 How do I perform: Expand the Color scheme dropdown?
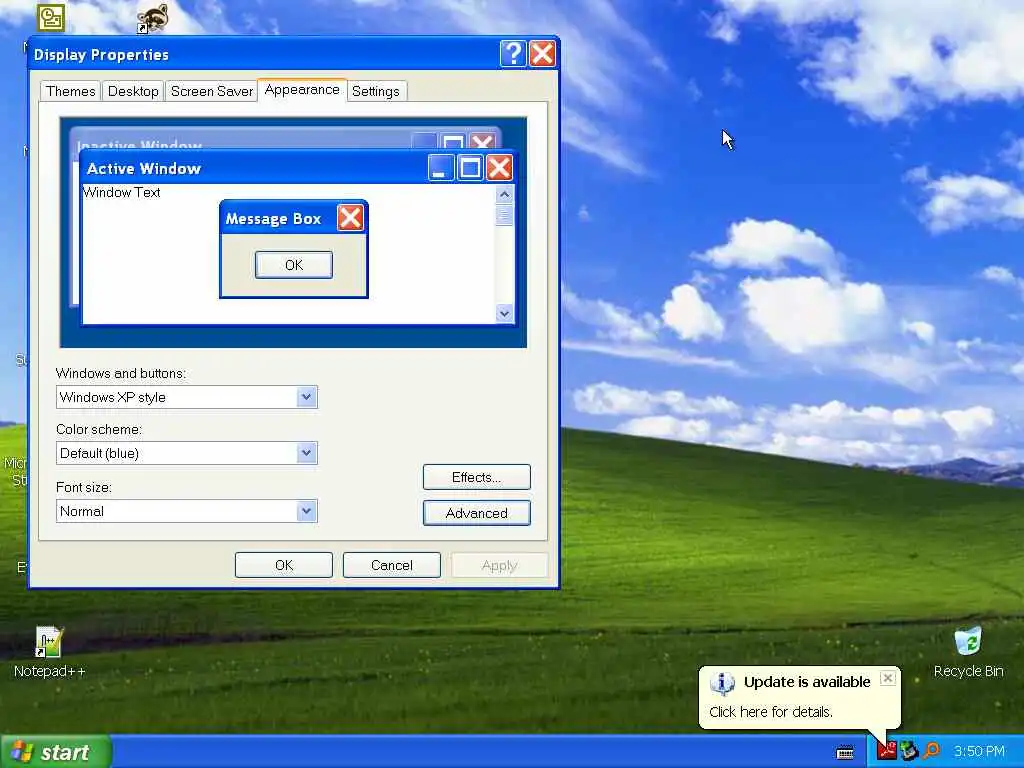306,453
